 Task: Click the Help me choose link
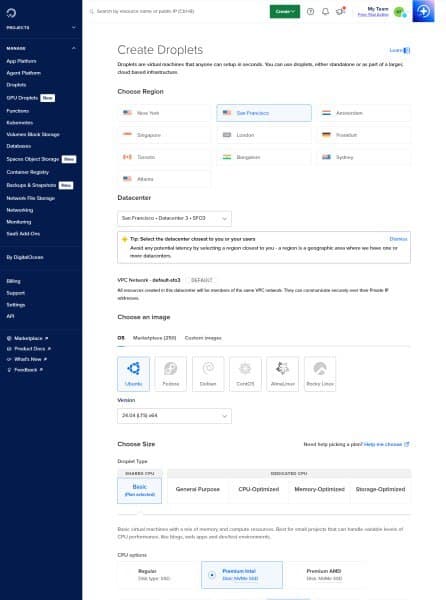[x=386, y=444]
